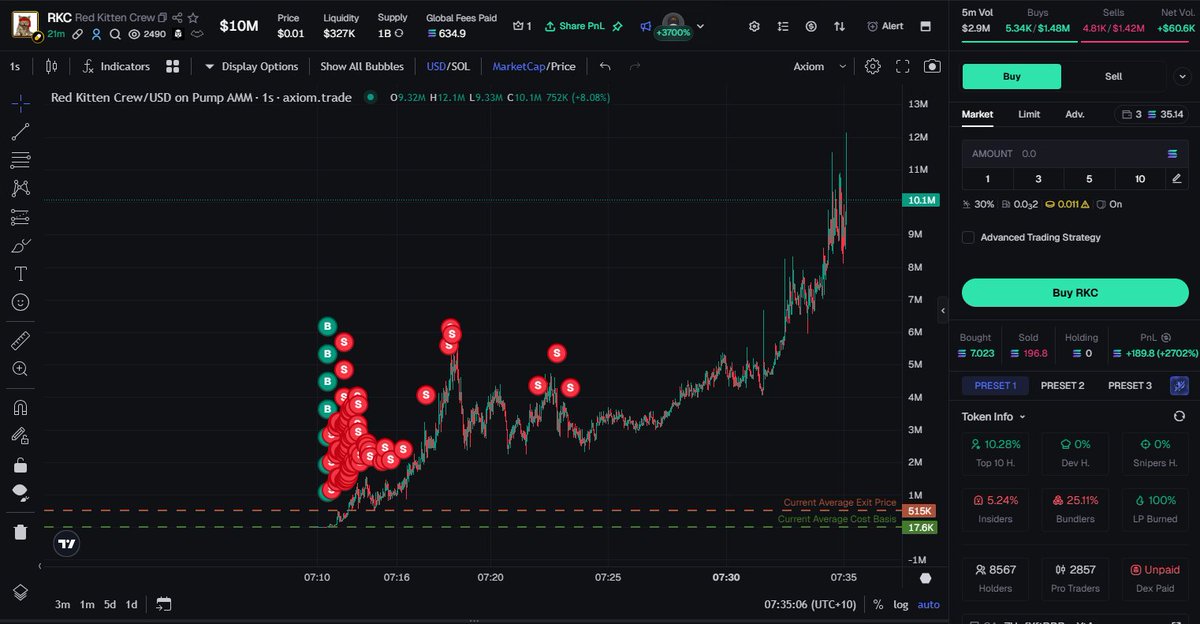Edit quick amounts with pencil icon
Screen dimensions: 1200x624
tap(1177, 179)
